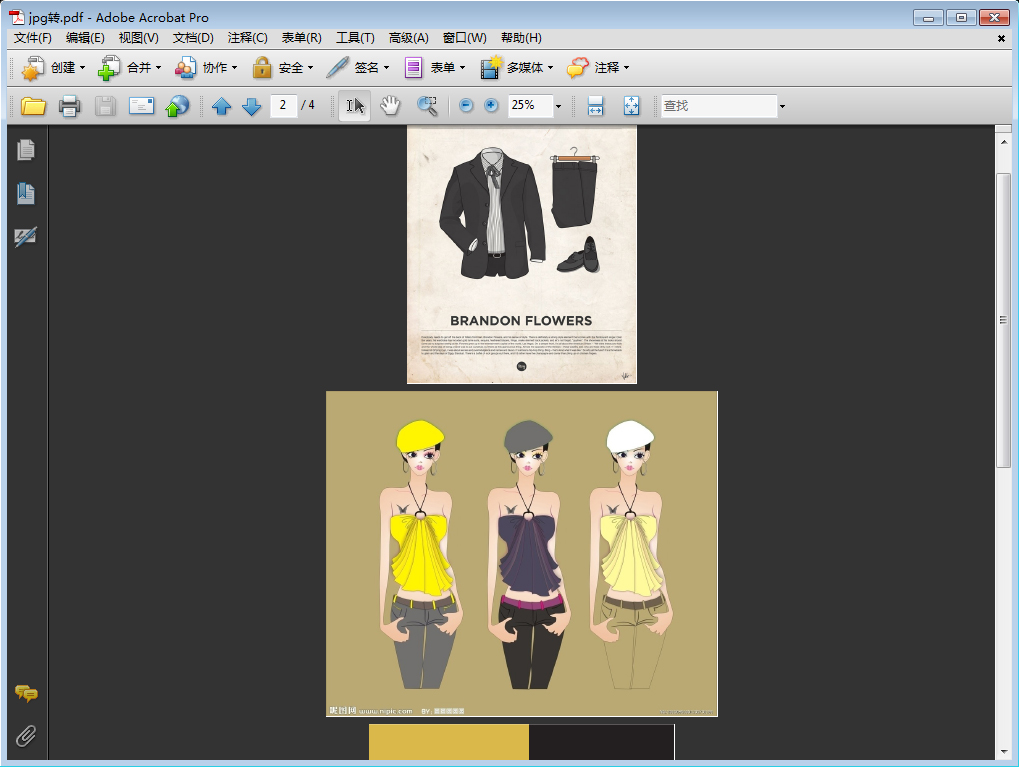Click the Open file folder icon
This screenshot has height=767, width=1019.
33,105
